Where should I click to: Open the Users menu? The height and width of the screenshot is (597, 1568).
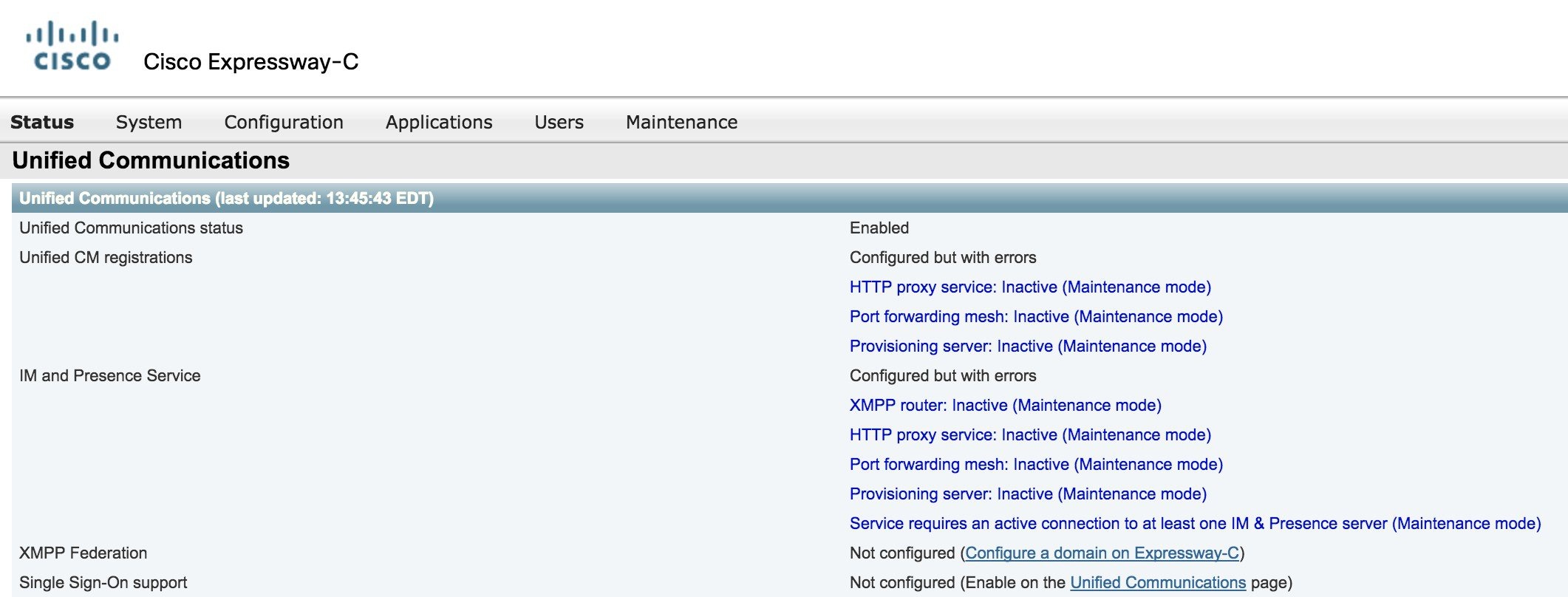559,122
